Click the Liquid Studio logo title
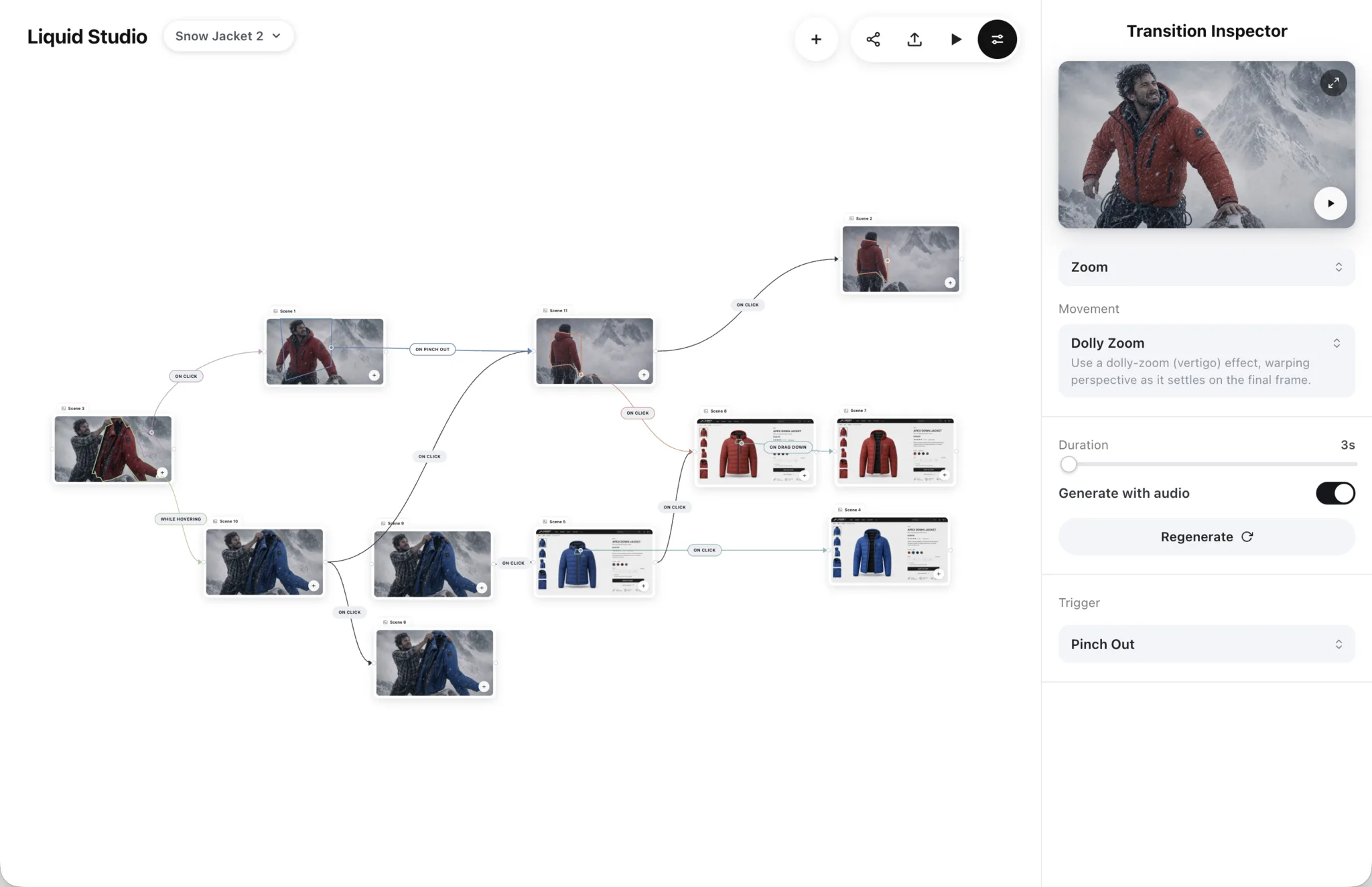 (x=87, y=36)
